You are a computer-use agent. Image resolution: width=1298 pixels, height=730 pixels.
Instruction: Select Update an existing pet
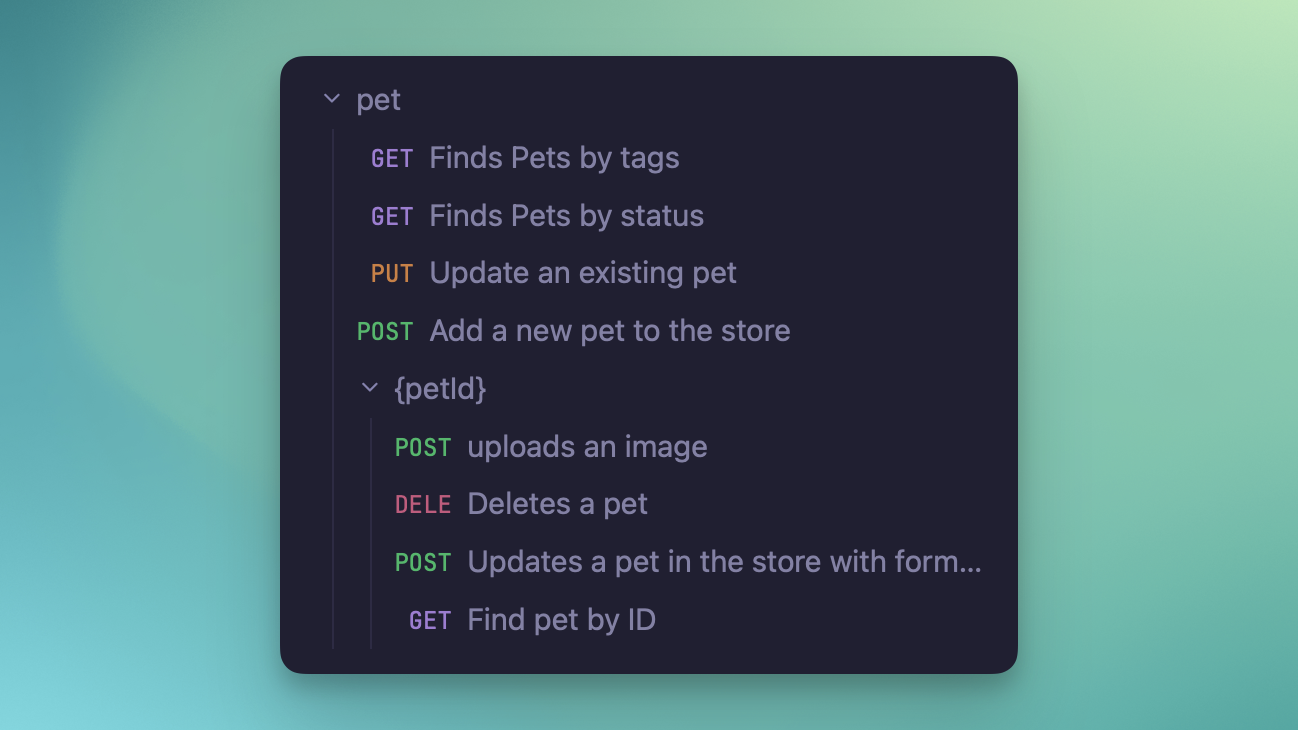coord(583,272)
